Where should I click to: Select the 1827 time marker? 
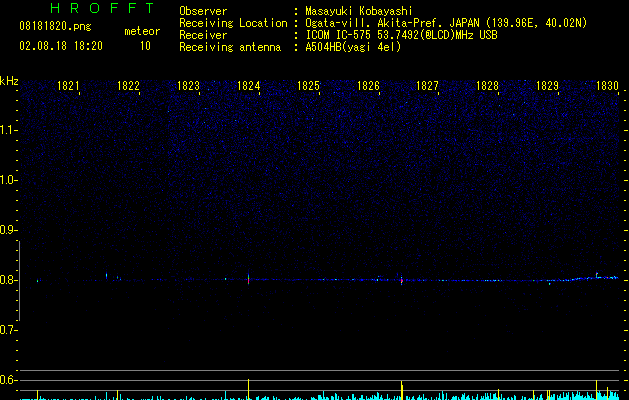[x=428, y=86]
